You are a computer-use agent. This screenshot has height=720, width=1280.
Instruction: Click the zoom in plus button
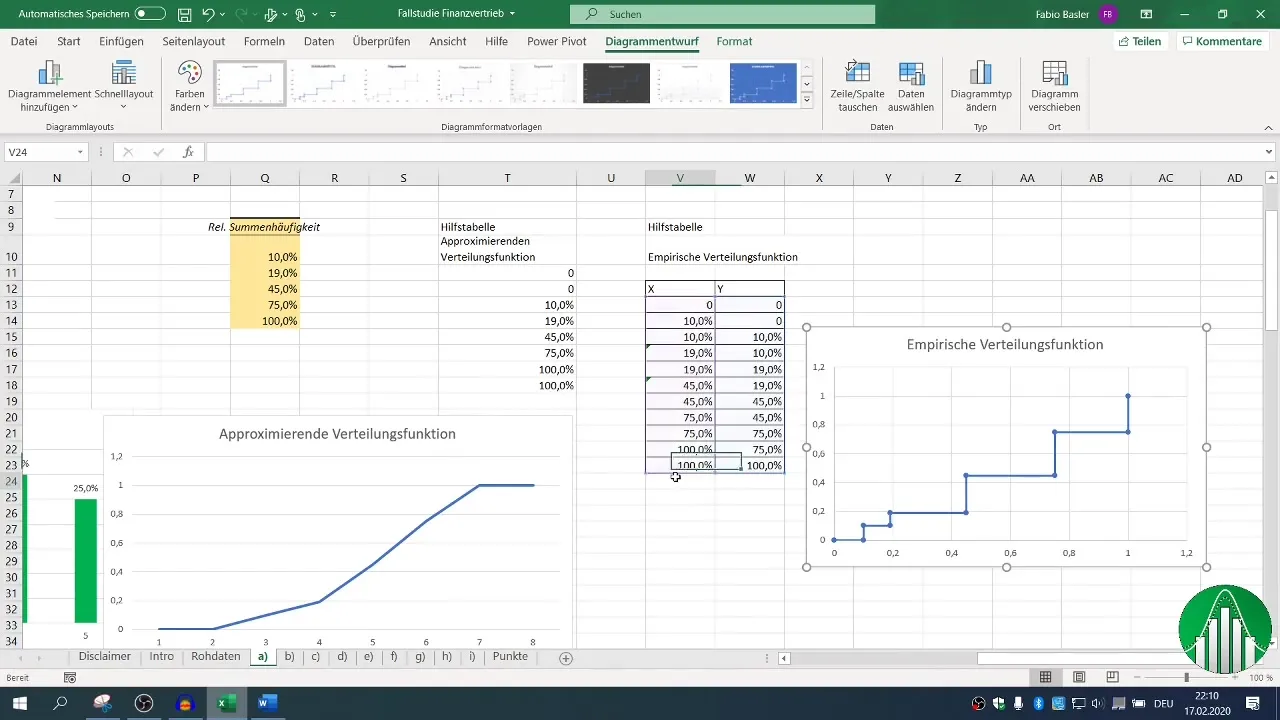coord(1237,677)
